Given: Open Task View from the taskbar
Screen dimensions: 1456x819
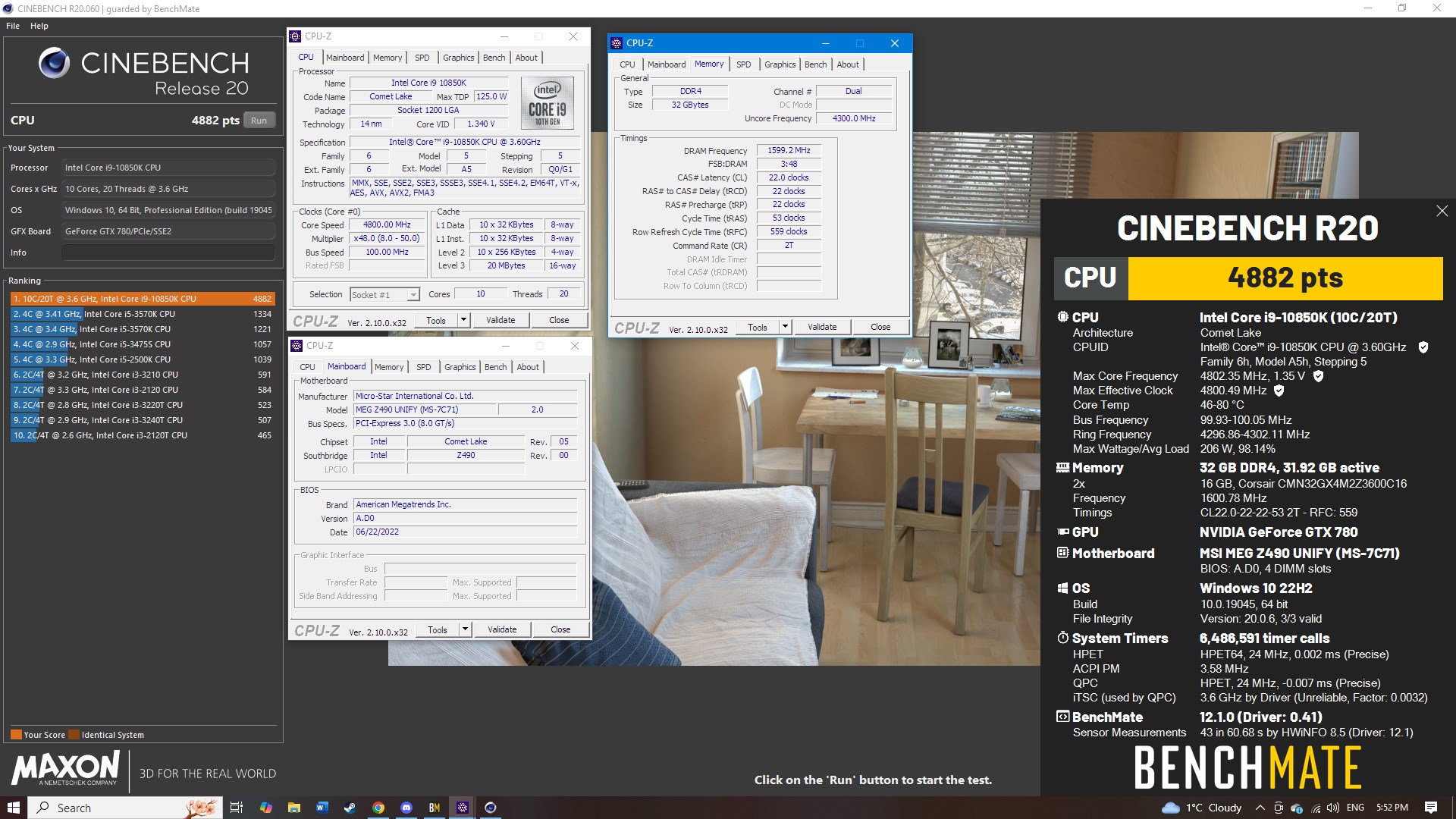Looking at the screenshot, I should pyautogui.click(x=237, y=808).
